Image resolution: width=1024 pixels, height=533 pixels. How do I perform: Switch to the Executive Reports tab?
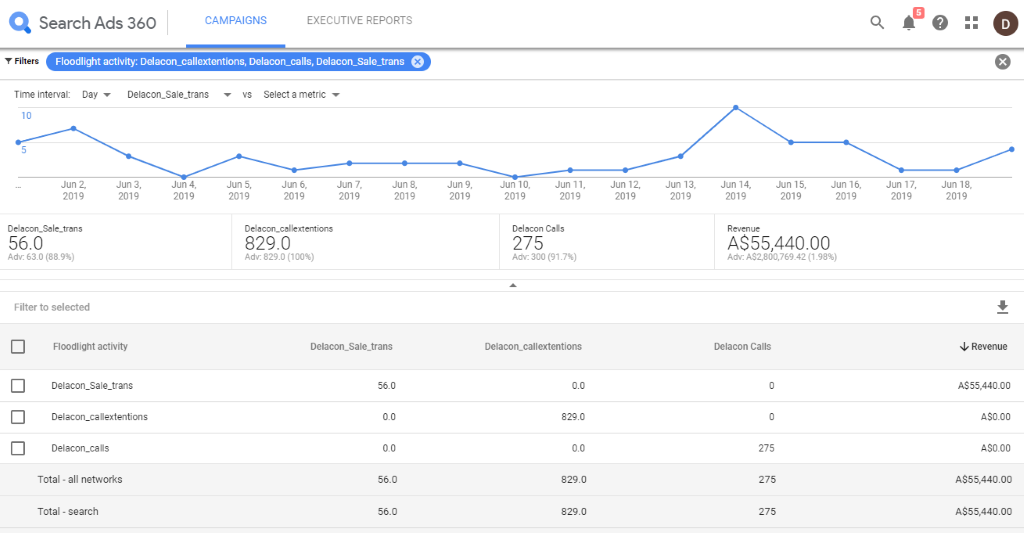coord(360,20)
